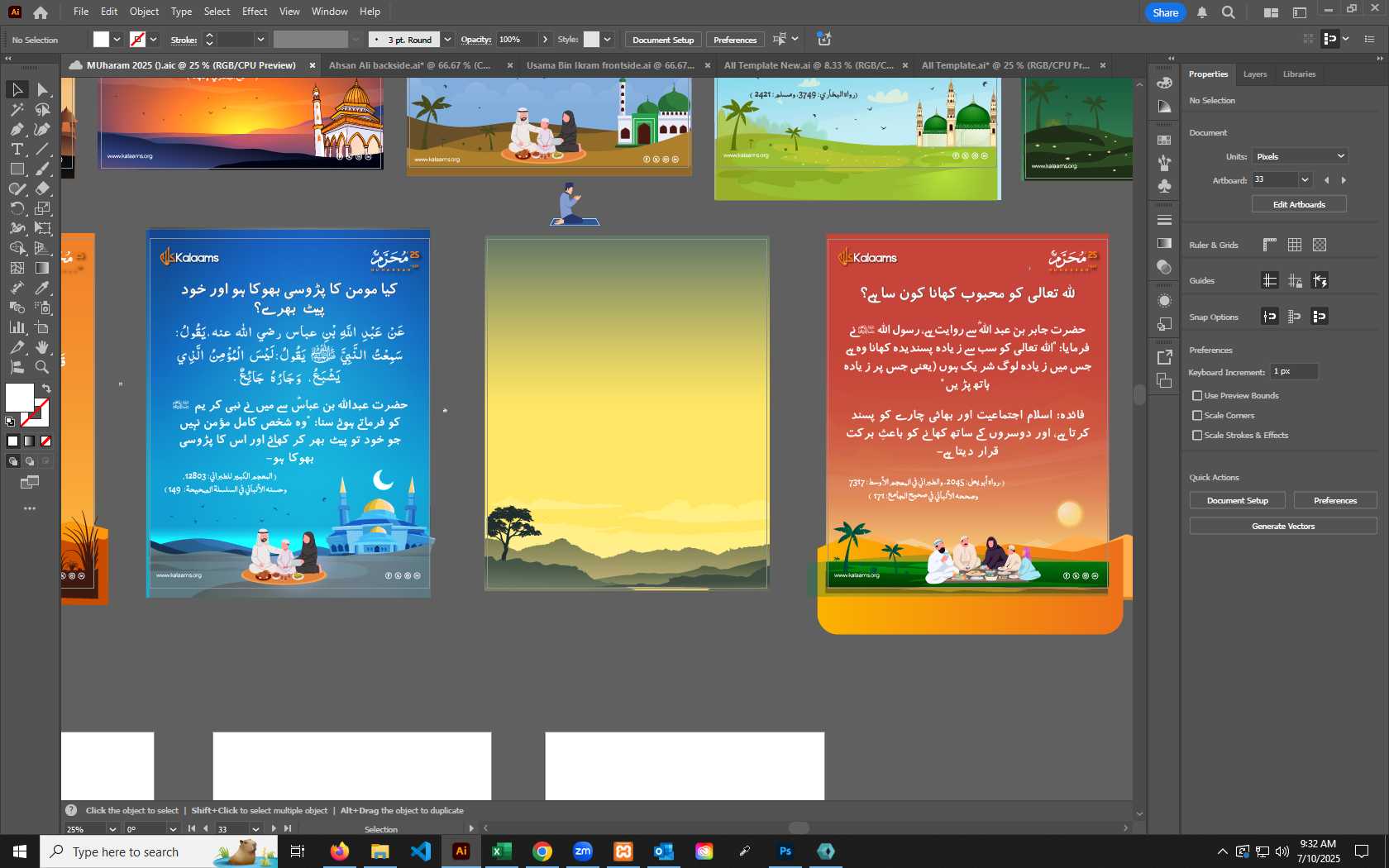Viewport: 1389px width, 868px height.
Task: Toggle Lock Guides icon
Action: (x=1295, y=280)
